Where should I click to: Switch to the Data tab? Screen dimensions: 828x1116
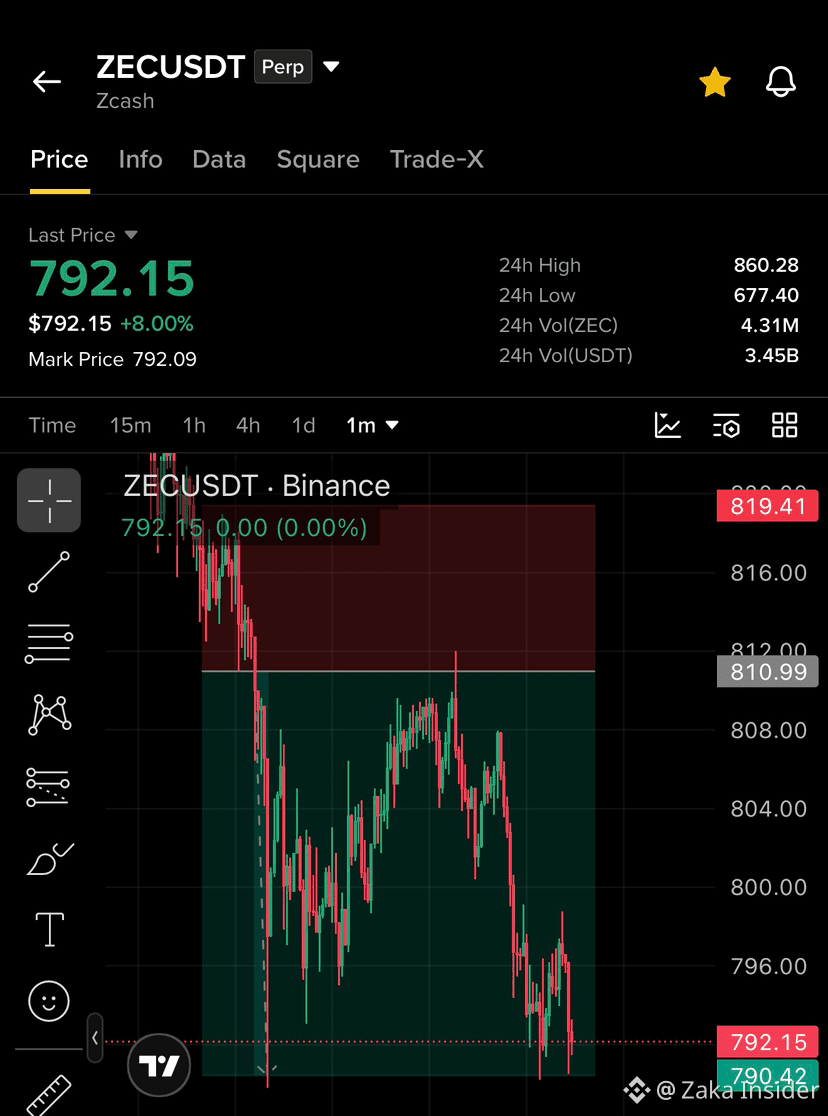pyautogui.click(x=219, y=159)
